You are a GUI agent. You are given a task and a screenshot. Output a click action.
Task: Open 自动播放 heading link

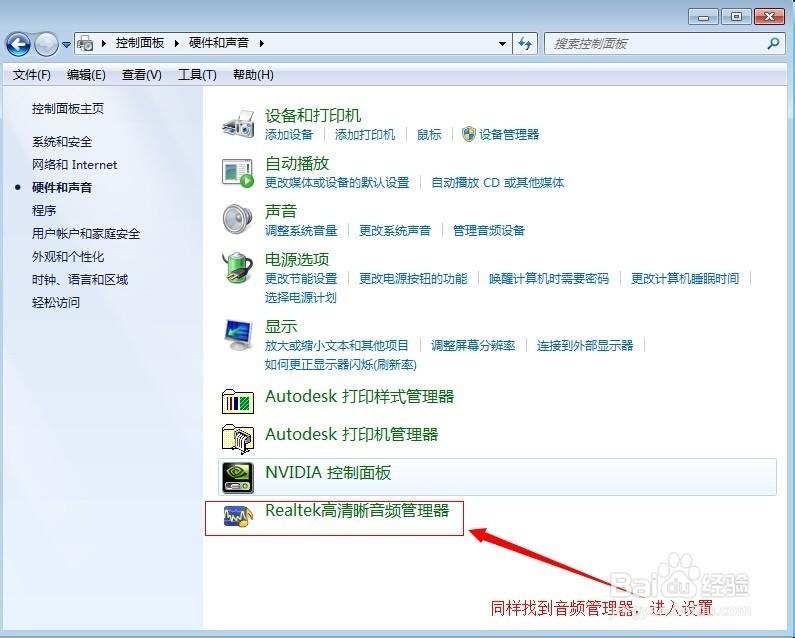point(297,164)
